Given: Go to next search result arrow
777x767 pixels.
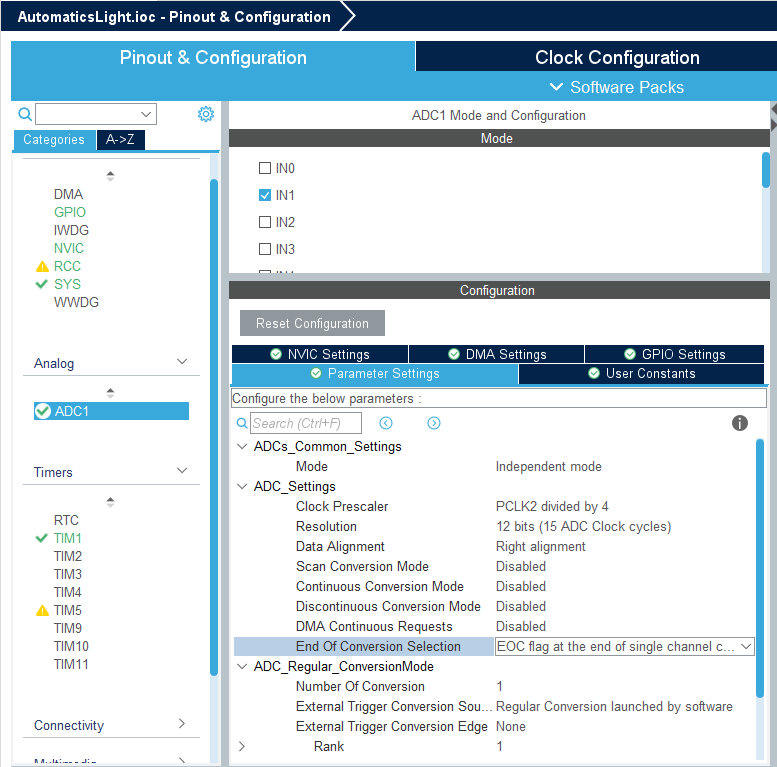Looking at the screenshot, I should click(434, 423).
